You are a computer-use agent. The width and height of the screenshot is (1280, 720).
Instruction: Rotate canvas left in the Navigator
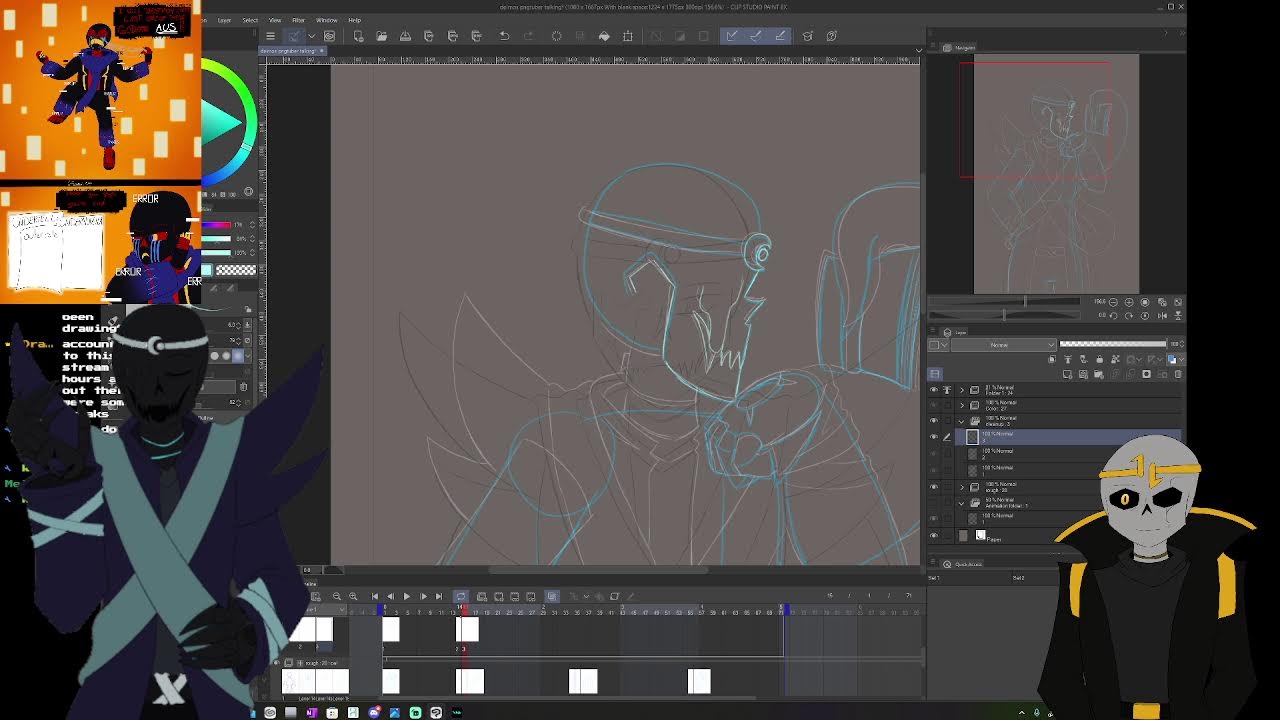pyautogui.click(x=1113, y=316)
